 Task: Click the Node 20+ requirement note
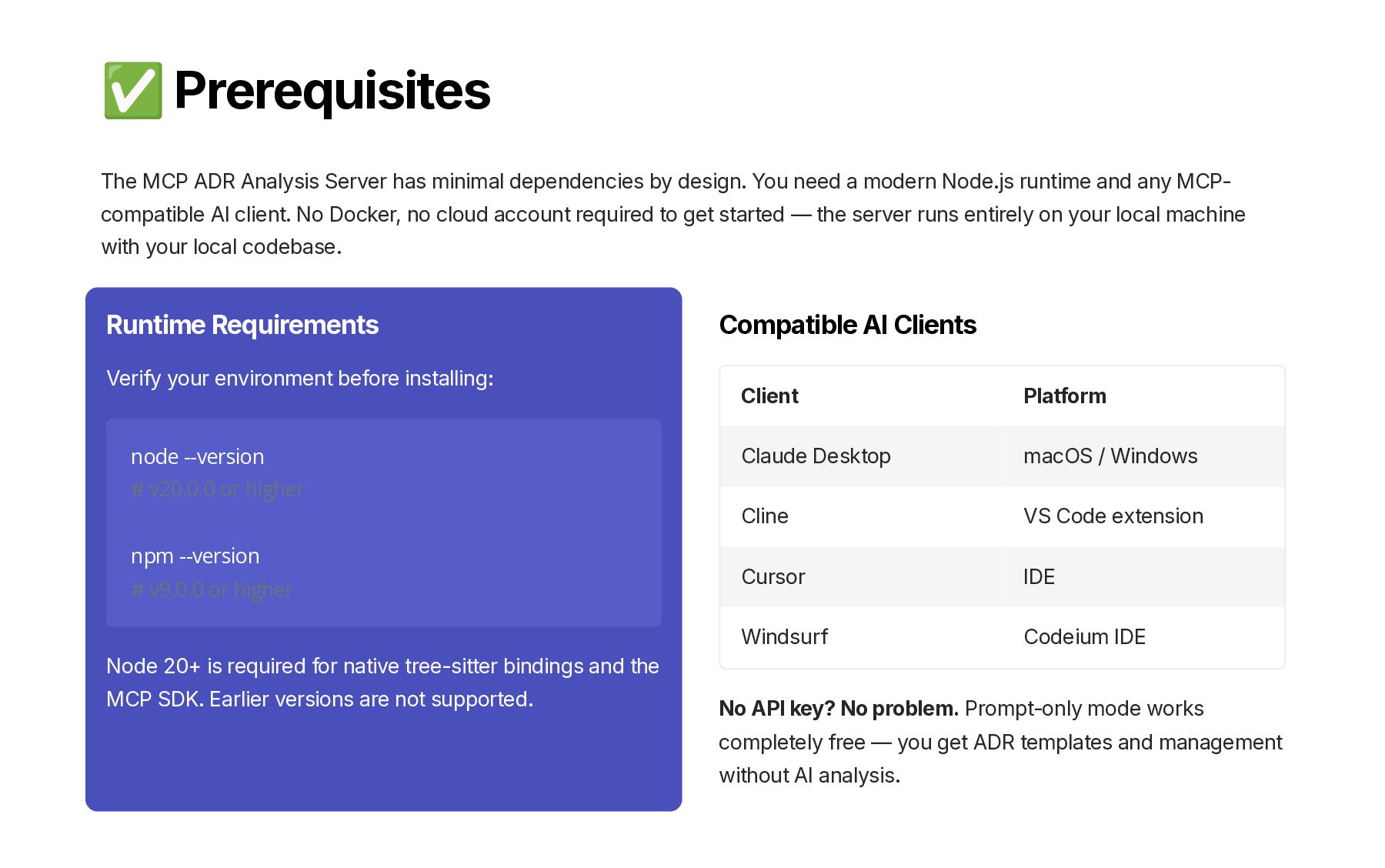point(382,683)
